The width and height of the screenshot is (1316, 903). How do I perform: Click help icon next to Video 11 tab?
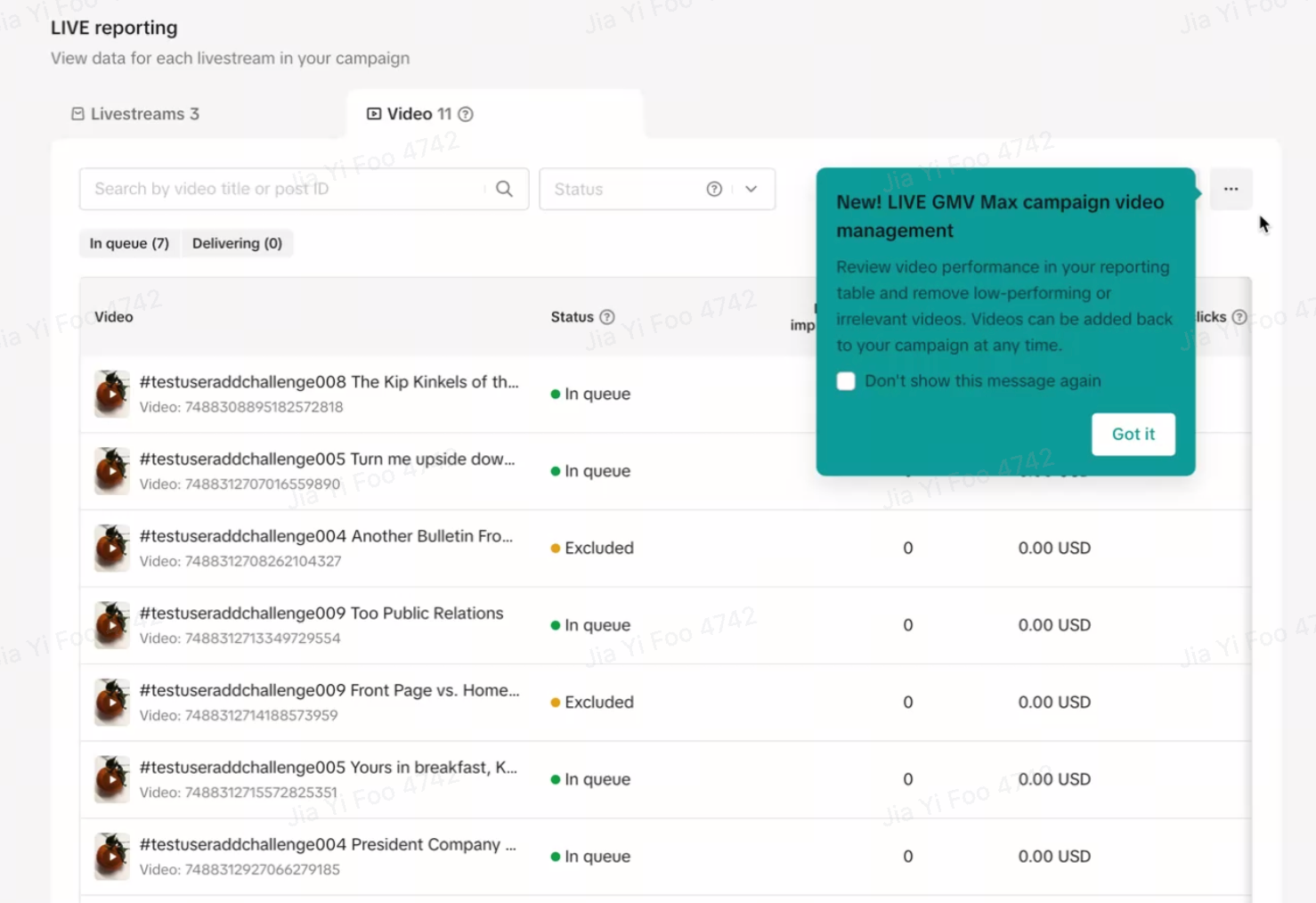coord(466,114)
